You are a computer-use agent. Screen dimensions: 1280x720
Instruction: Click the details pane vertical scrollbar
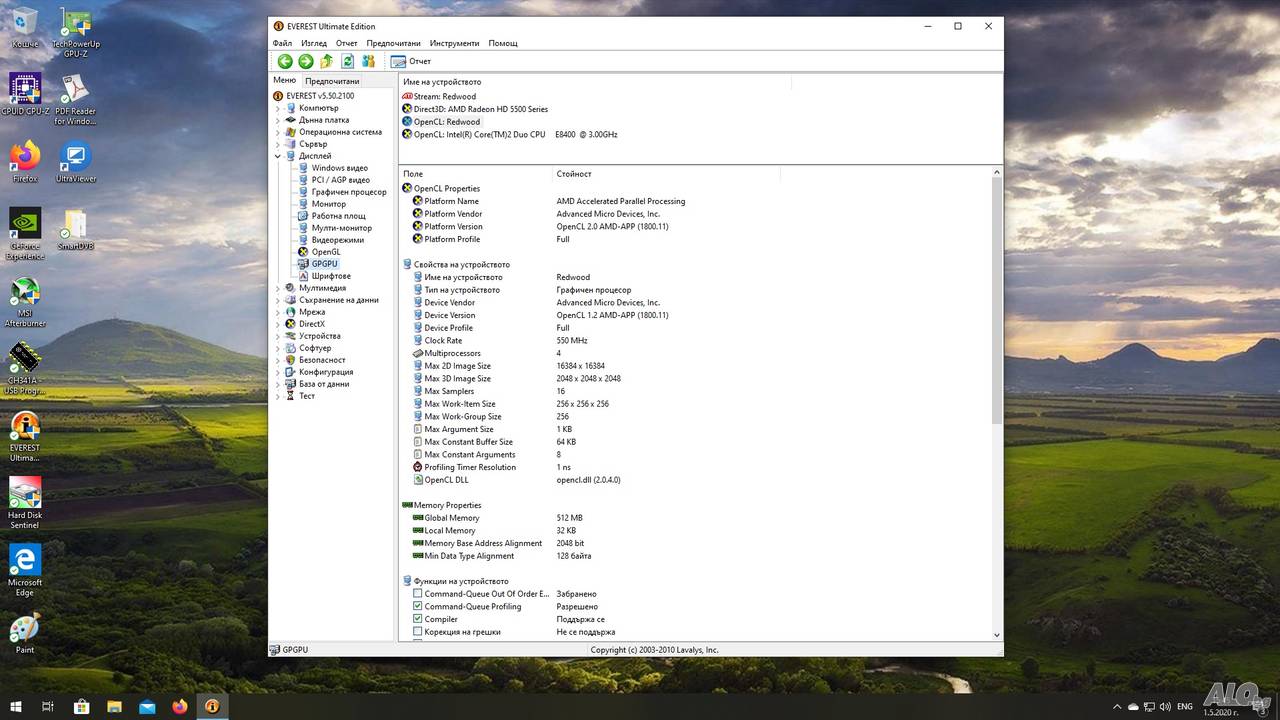(x=996, y=300)
